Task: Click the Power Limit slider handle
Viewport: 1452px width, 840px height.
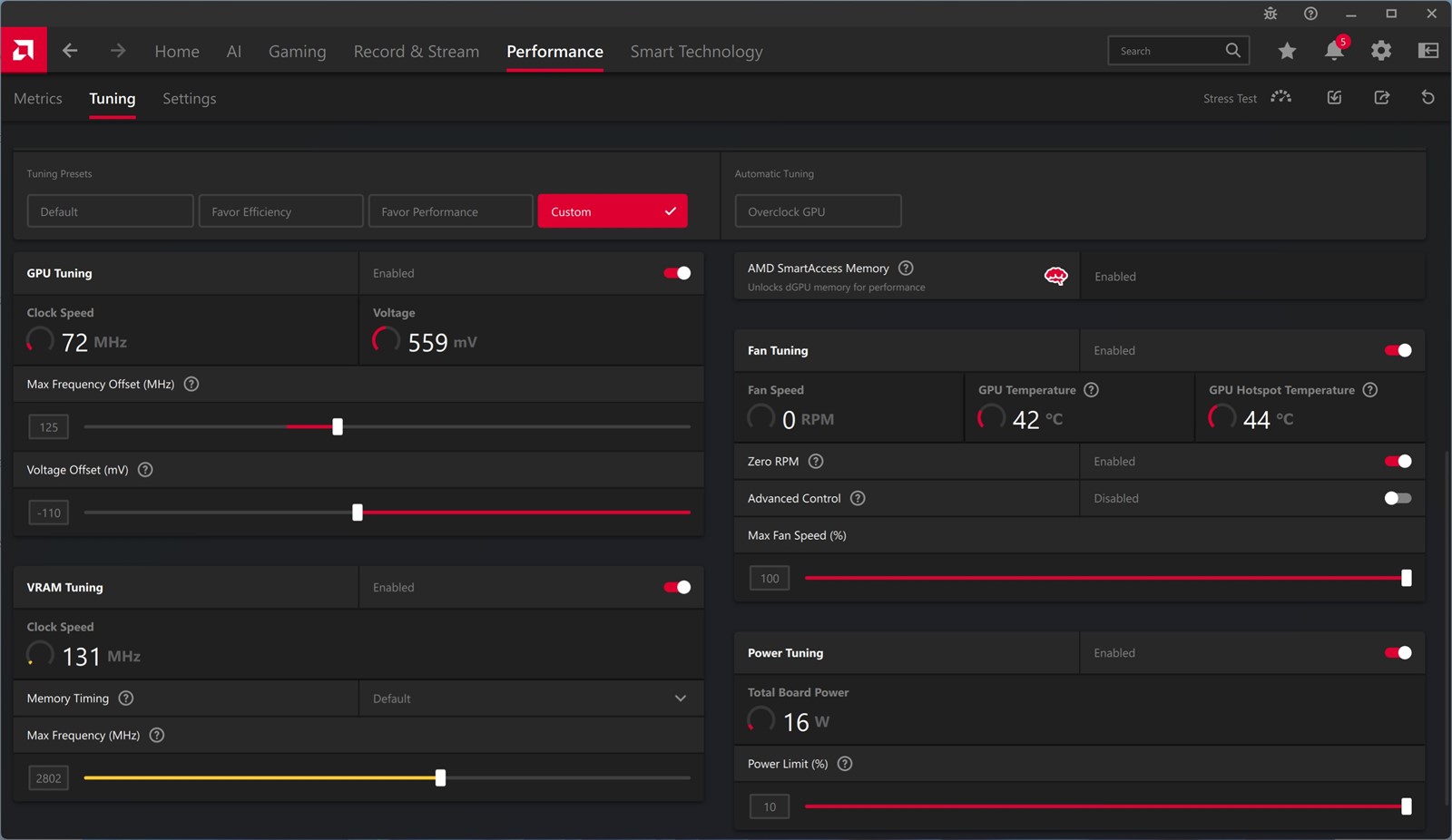Action: point(1407,806)
